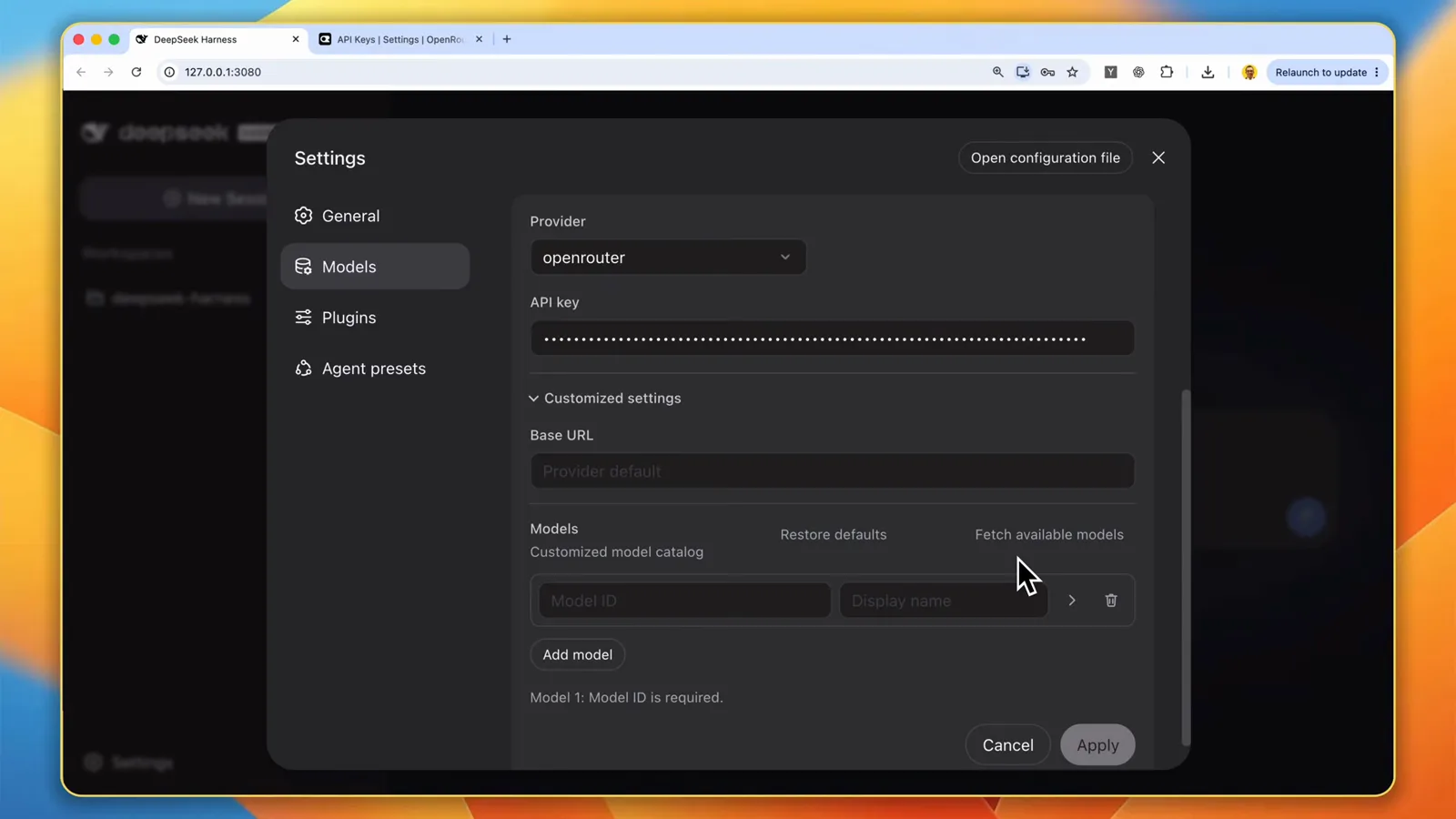Viewport: 1456px width, 819px height.
Task: Click Relaunch to update button
Action: [x=1320, y=72]
